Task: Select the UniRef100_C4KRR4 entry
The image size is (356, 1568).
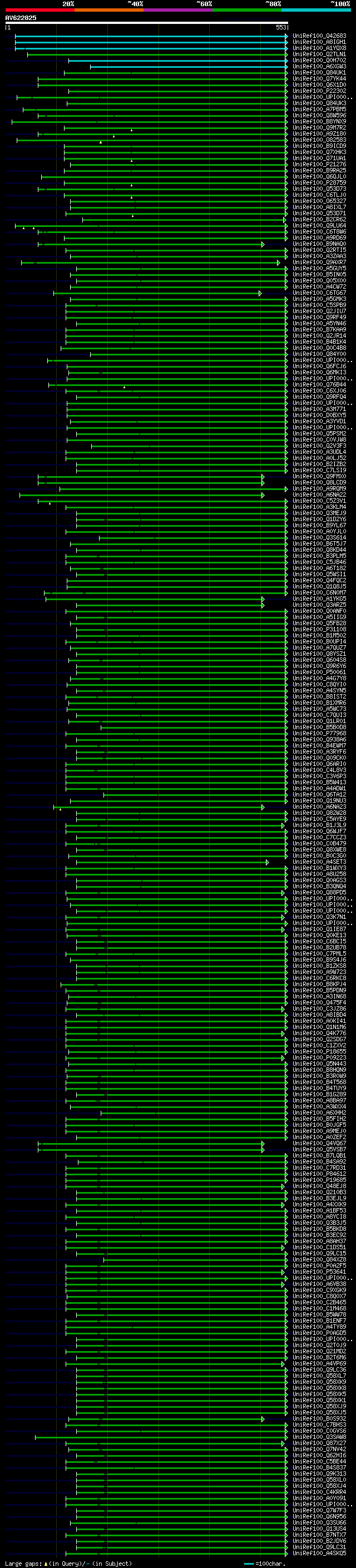Action: 319,1492
